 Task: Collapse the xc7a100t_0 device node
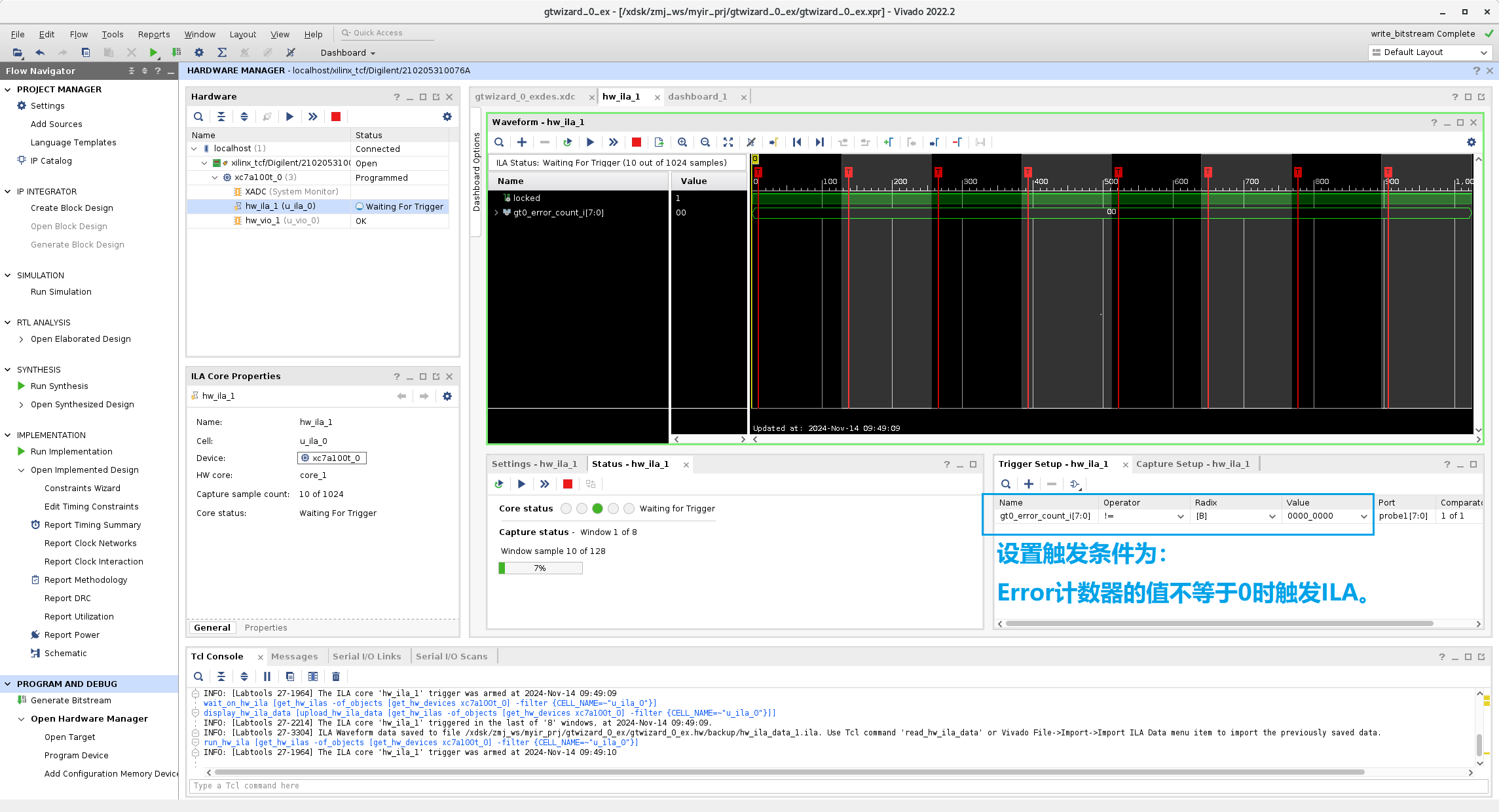point(215,177)
